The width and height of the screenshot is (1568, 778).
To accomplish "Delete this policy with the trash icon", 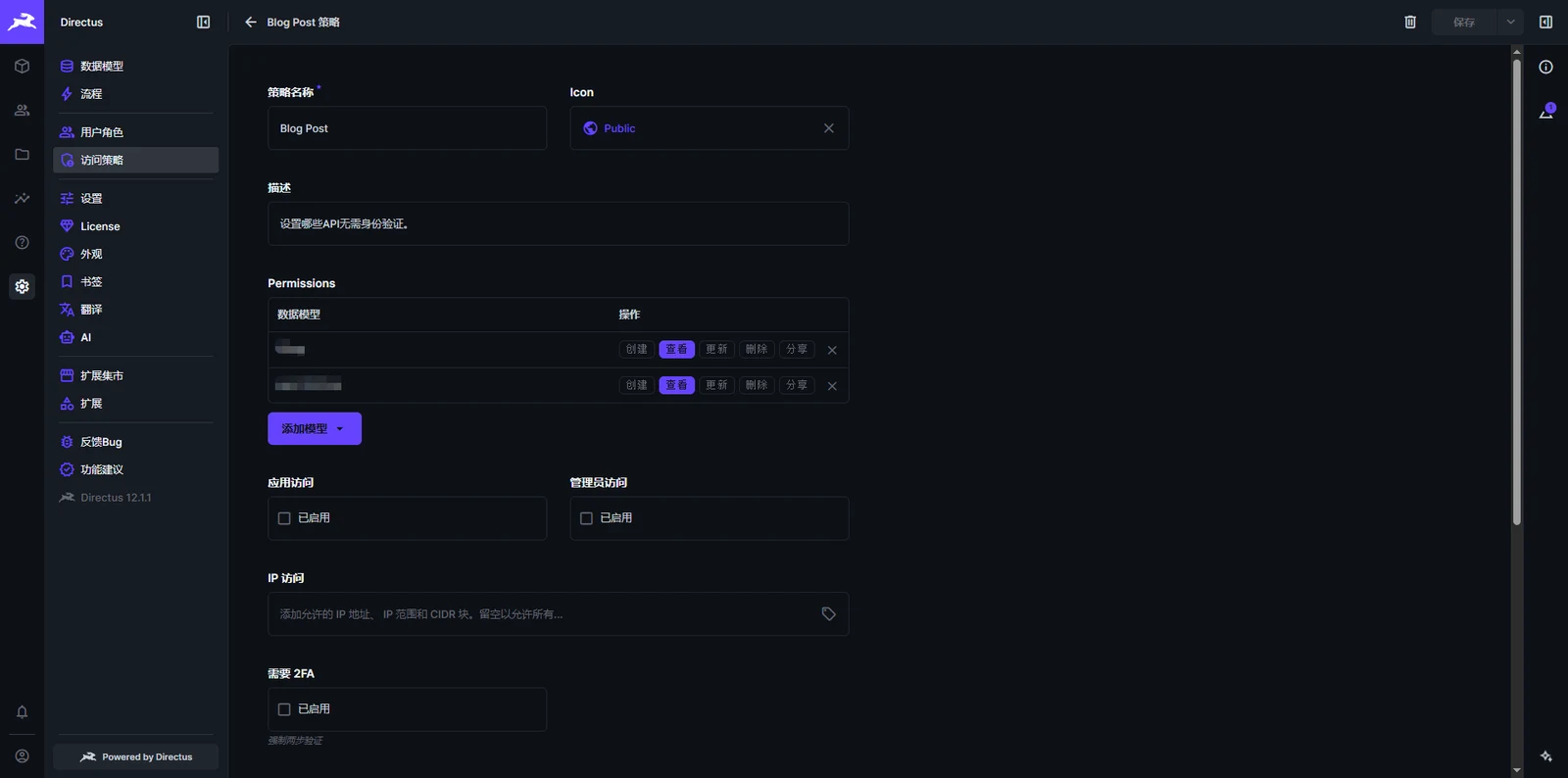I will [x=1410, y=22].
